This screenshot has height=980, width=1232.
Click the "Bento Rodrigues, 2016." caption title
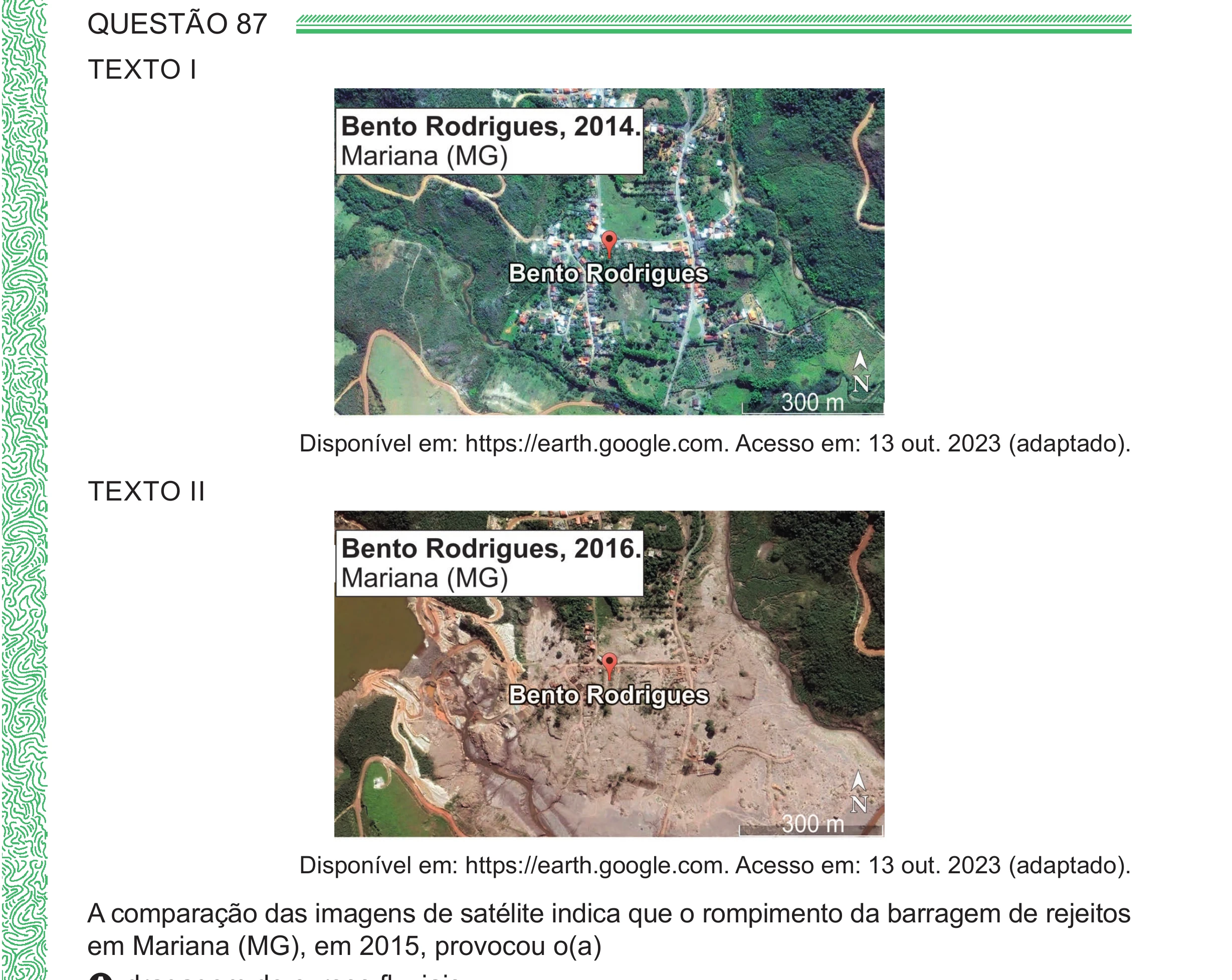coord(491,548)
